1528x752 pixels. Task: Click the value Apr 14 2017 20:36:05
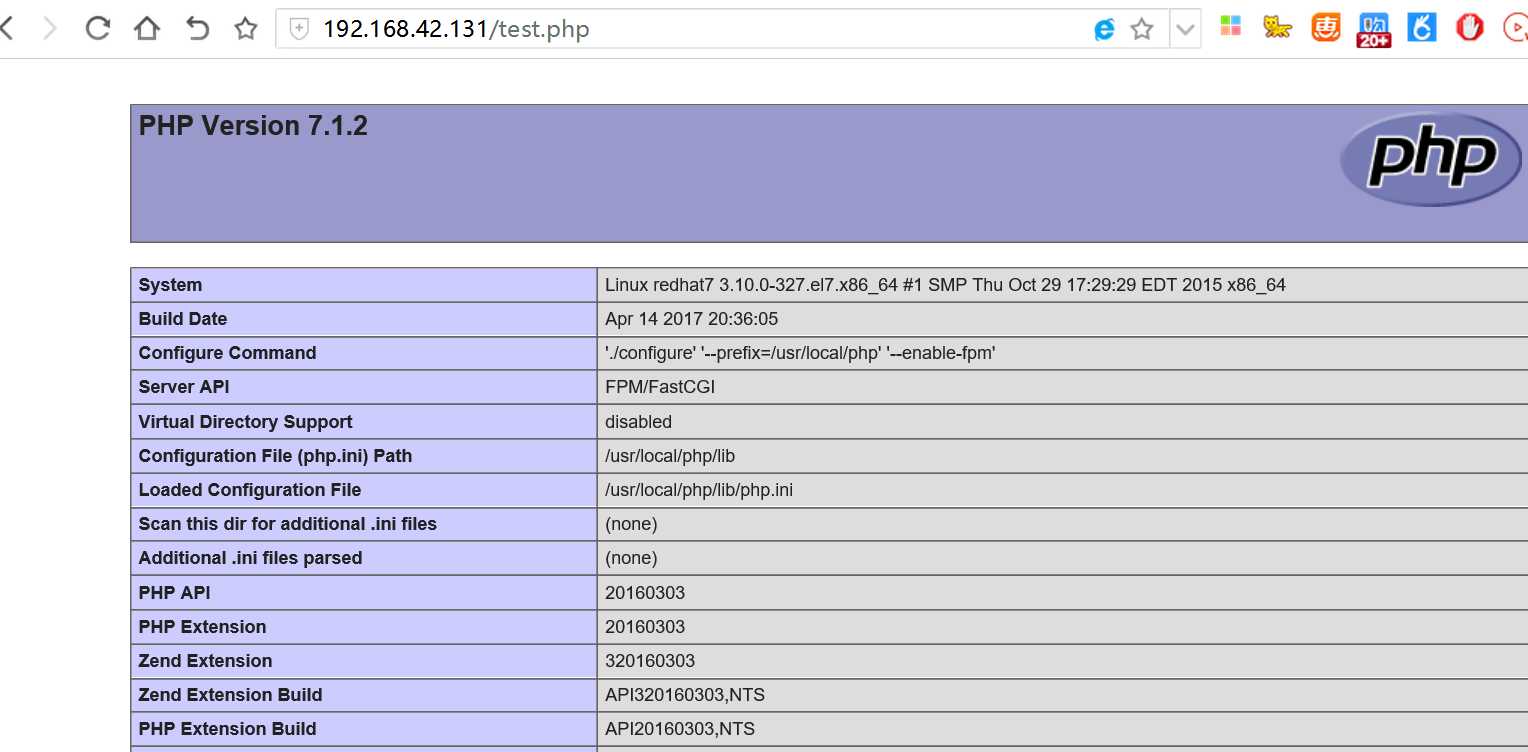tap(691, 319)
